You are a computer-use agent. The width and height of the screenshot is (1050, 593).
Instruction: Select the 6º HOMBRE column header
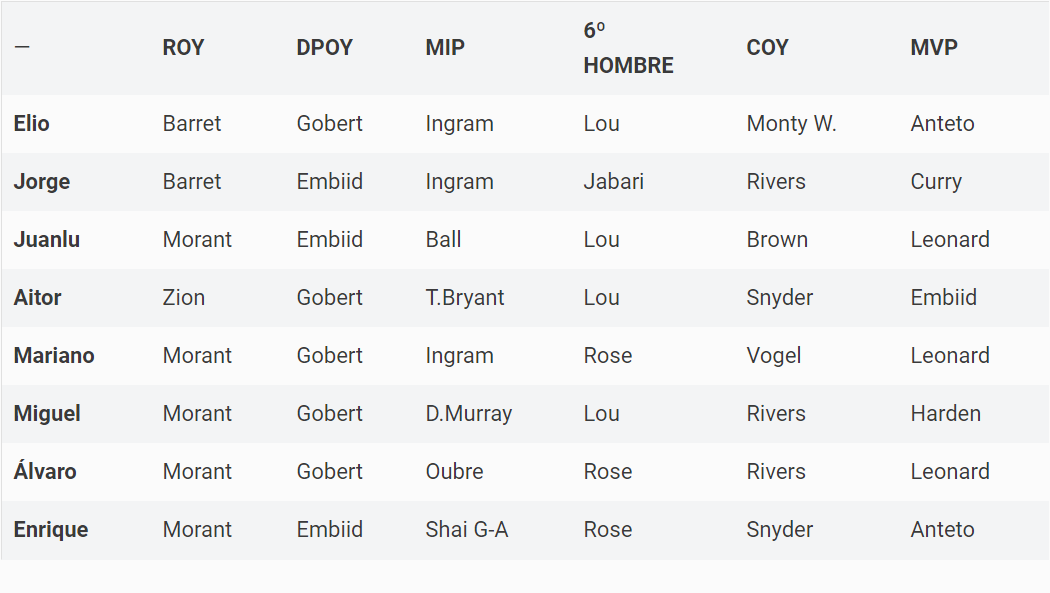(x=628, y=48)
